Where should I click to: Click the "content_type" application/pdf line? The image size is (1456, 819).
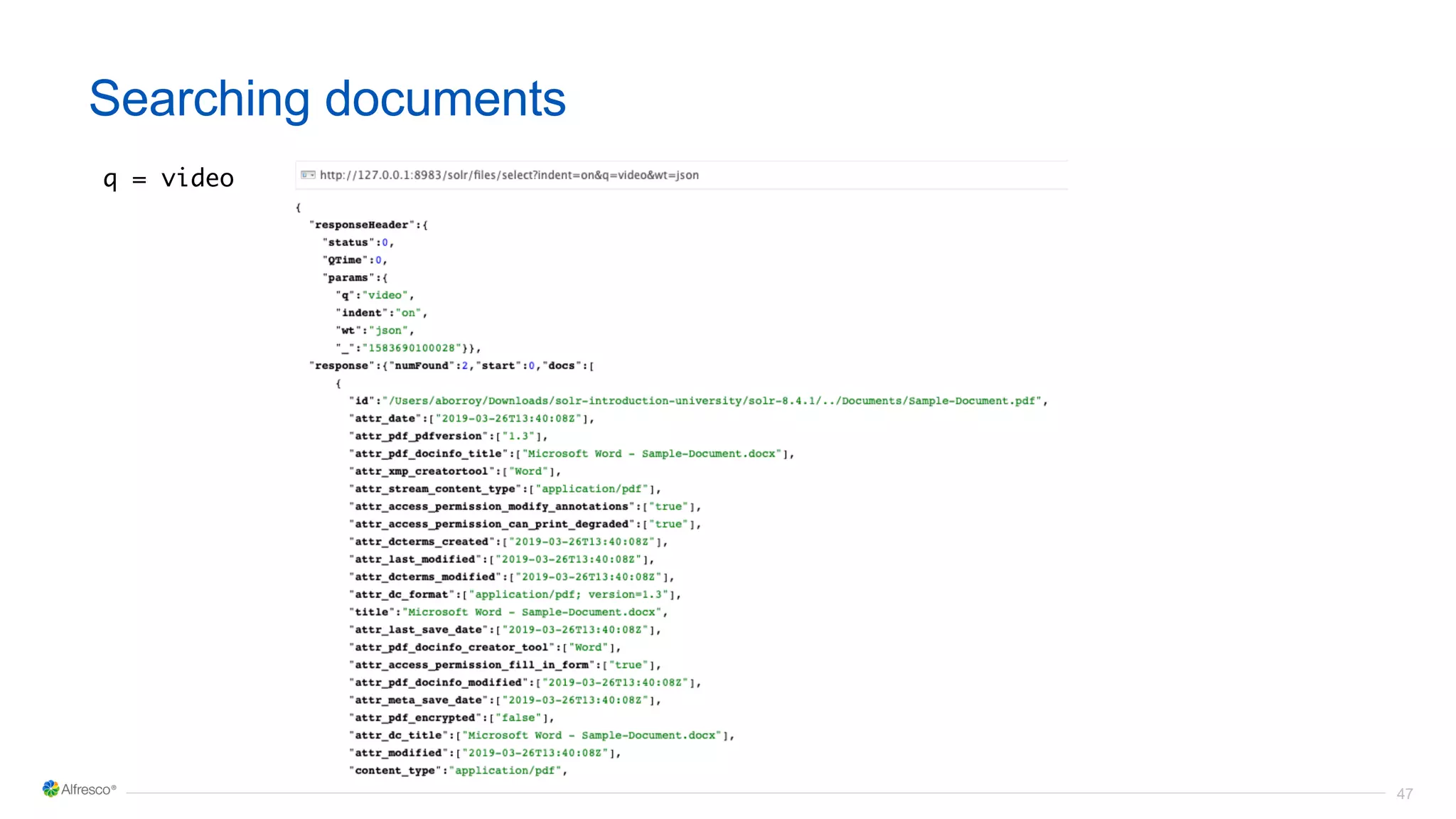459,771
